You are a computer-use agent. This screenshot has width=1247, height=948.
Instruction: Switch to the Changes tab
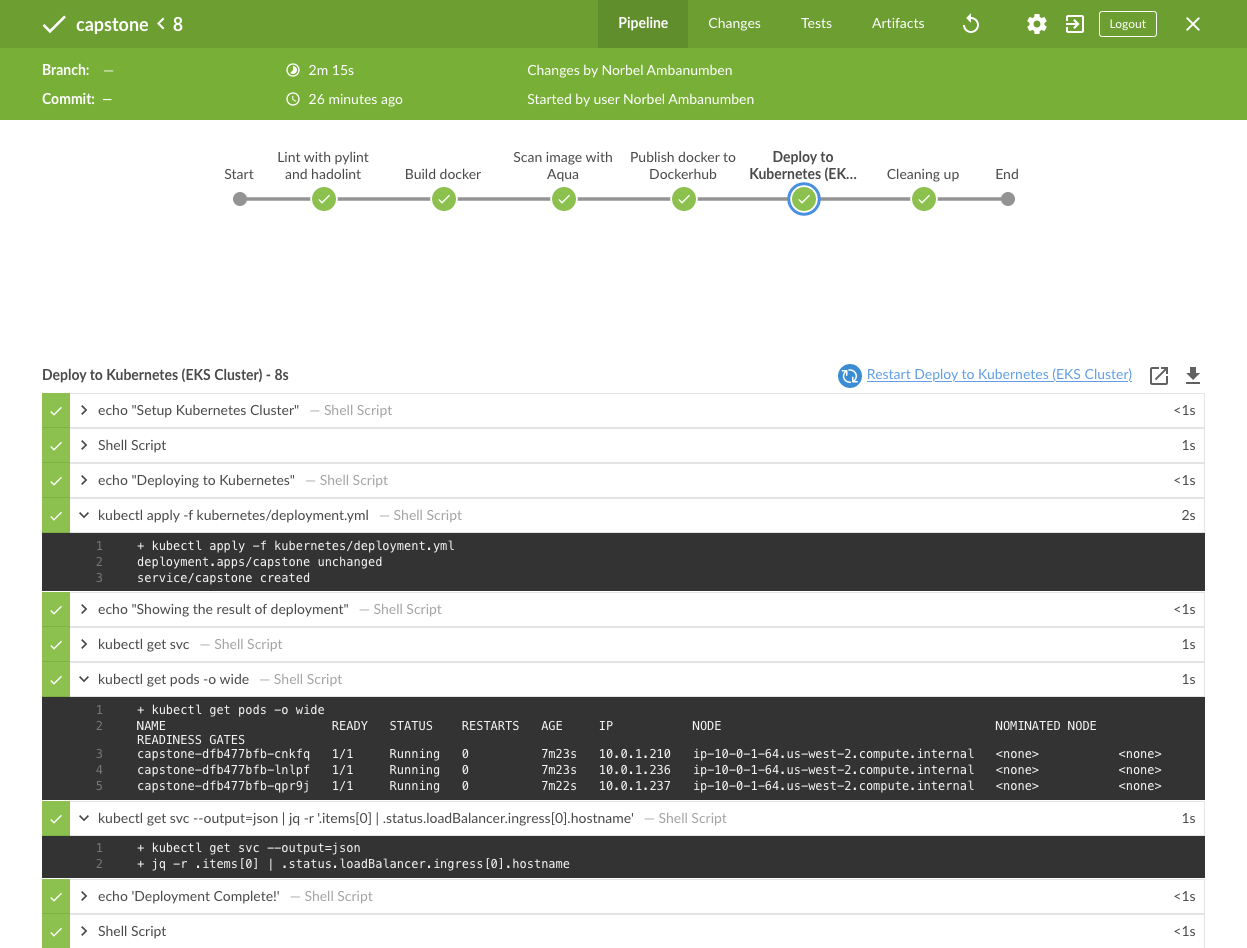[x=734, y=24]
